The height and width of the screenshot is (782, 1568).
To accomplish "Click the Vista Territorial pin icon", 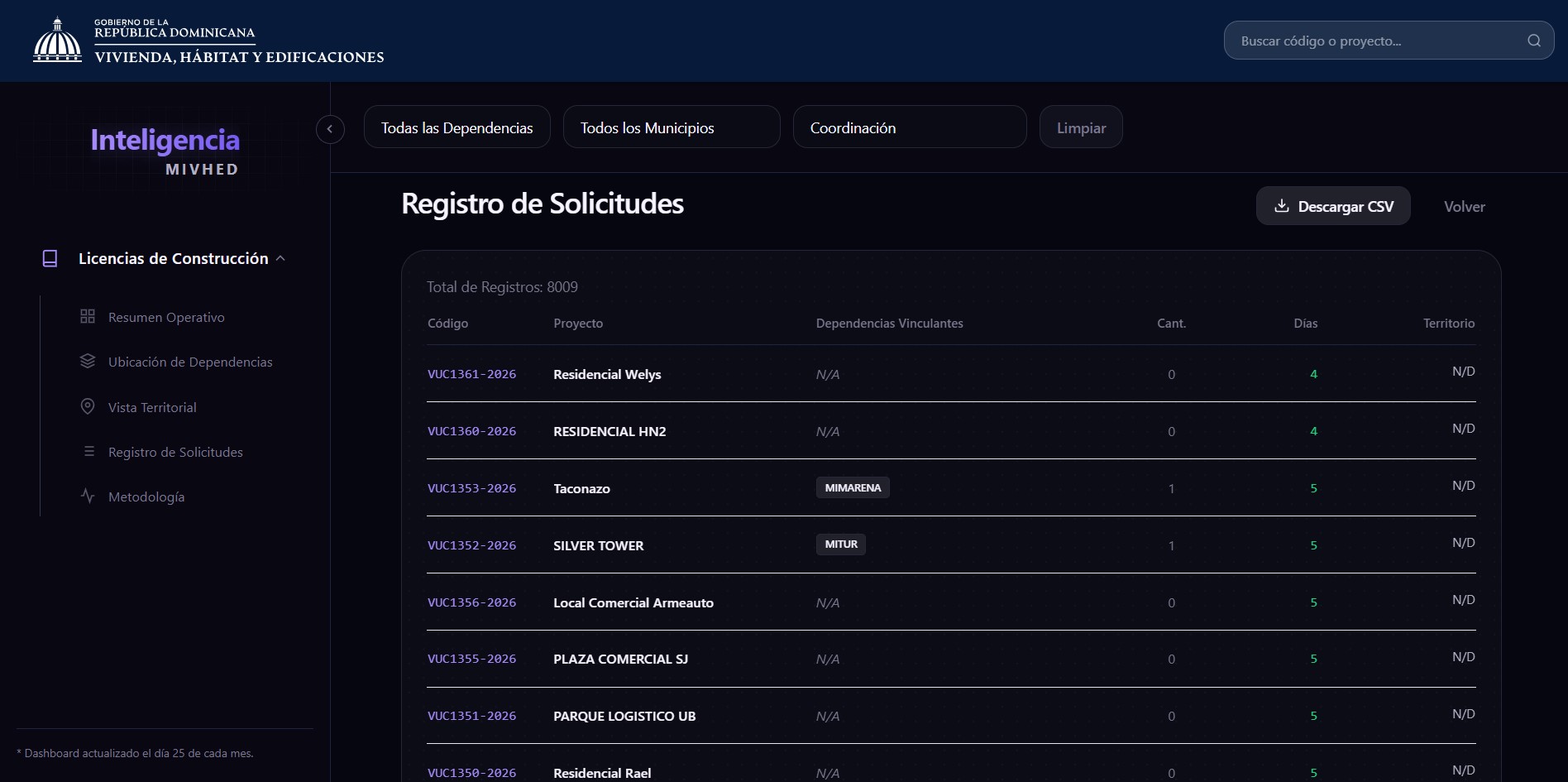I will (x=88, y=406).
